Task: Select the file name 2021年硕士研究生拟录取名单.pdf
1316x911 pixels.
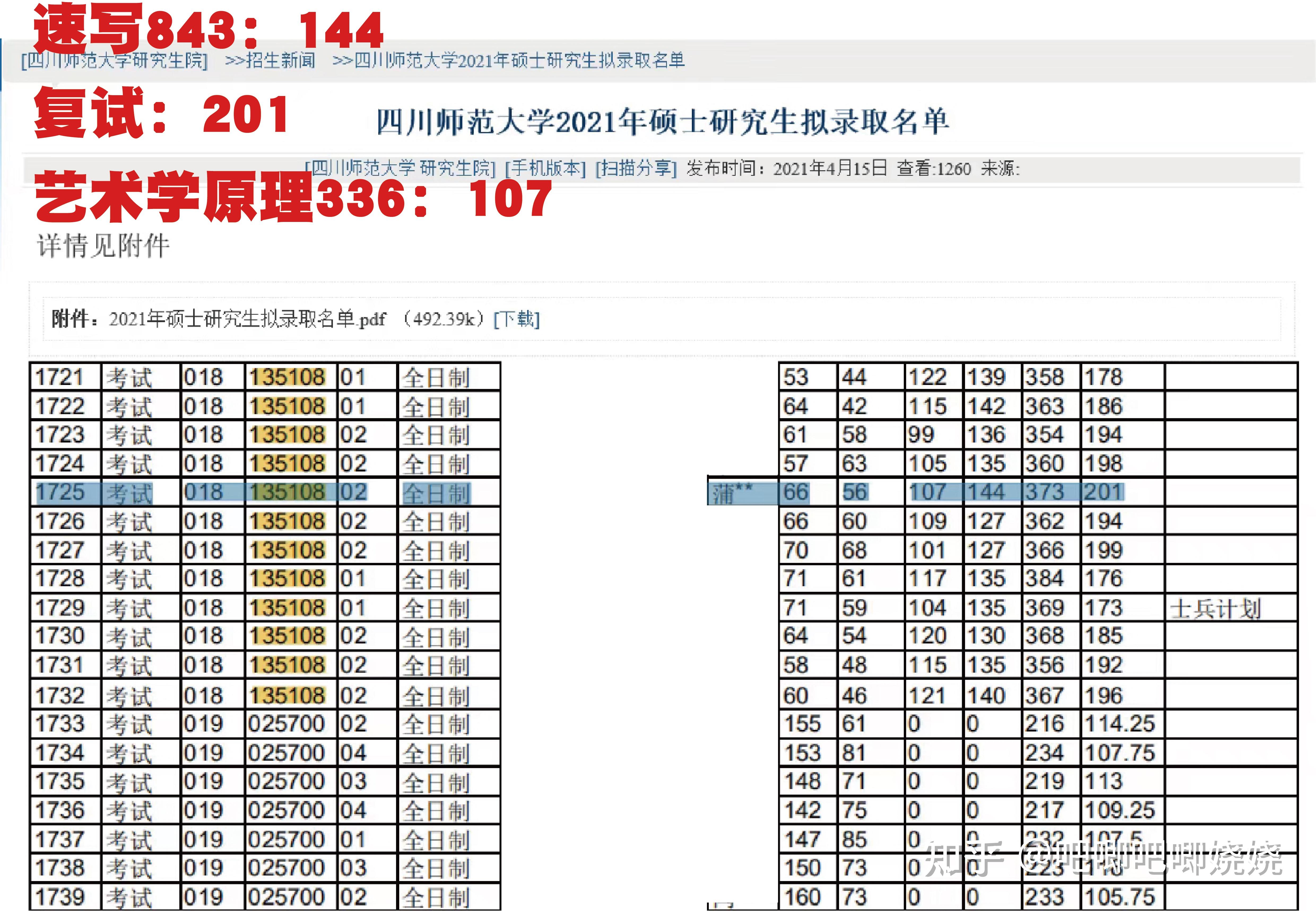Action: pyautogui.click(x=247, y=318)
